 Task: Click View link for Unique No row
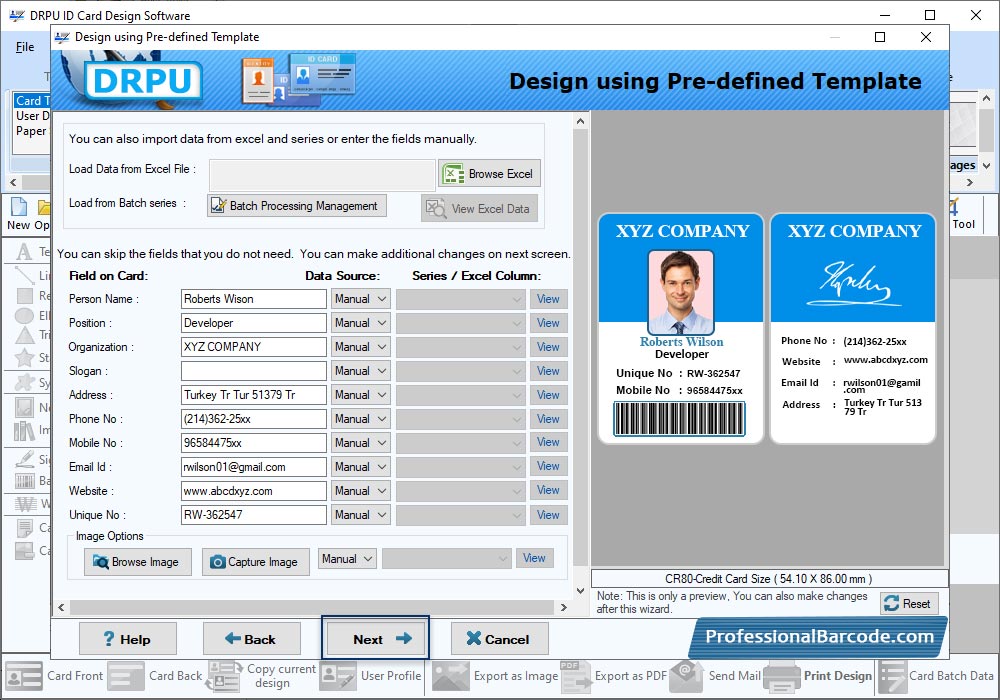pos(548,515)
